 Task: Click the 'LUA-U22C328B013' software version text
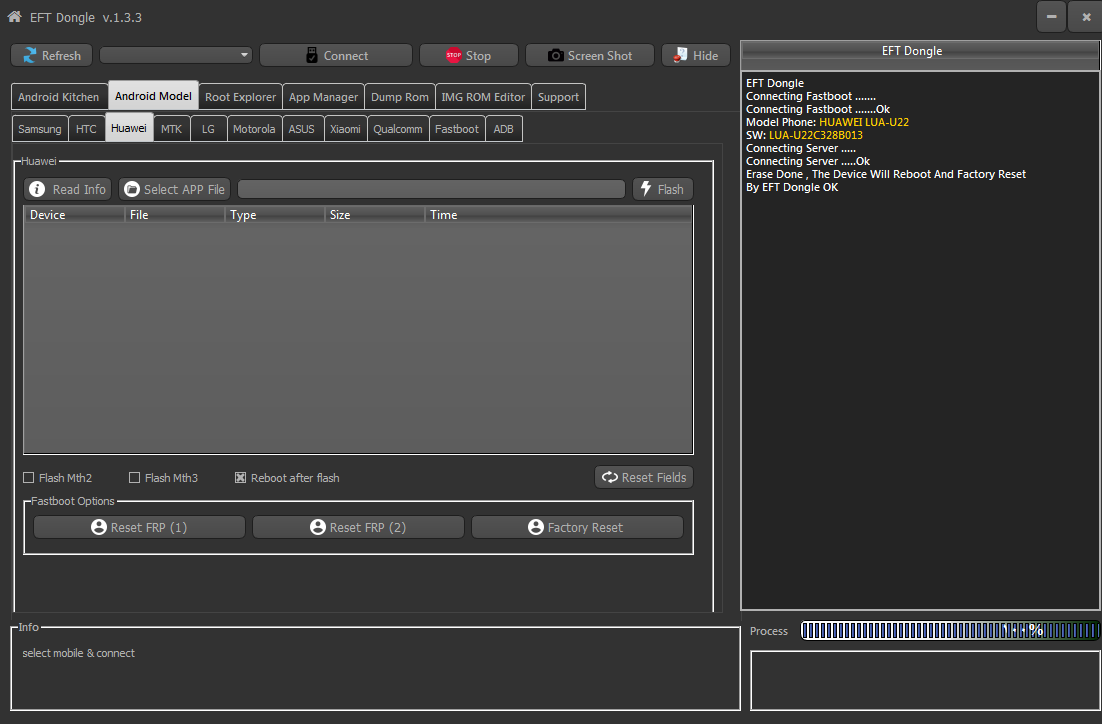[x=816, y=135]
